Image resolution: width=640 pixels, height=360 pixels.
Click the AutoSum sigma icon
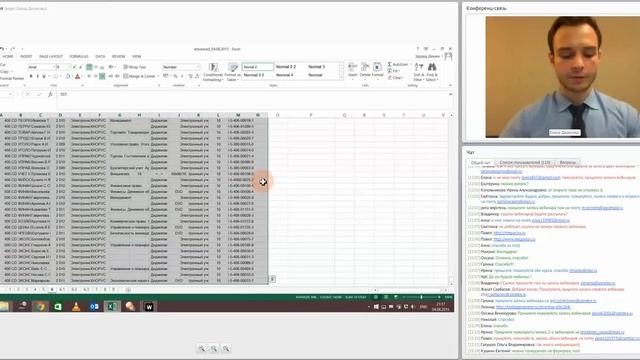[x=389, y=64]
